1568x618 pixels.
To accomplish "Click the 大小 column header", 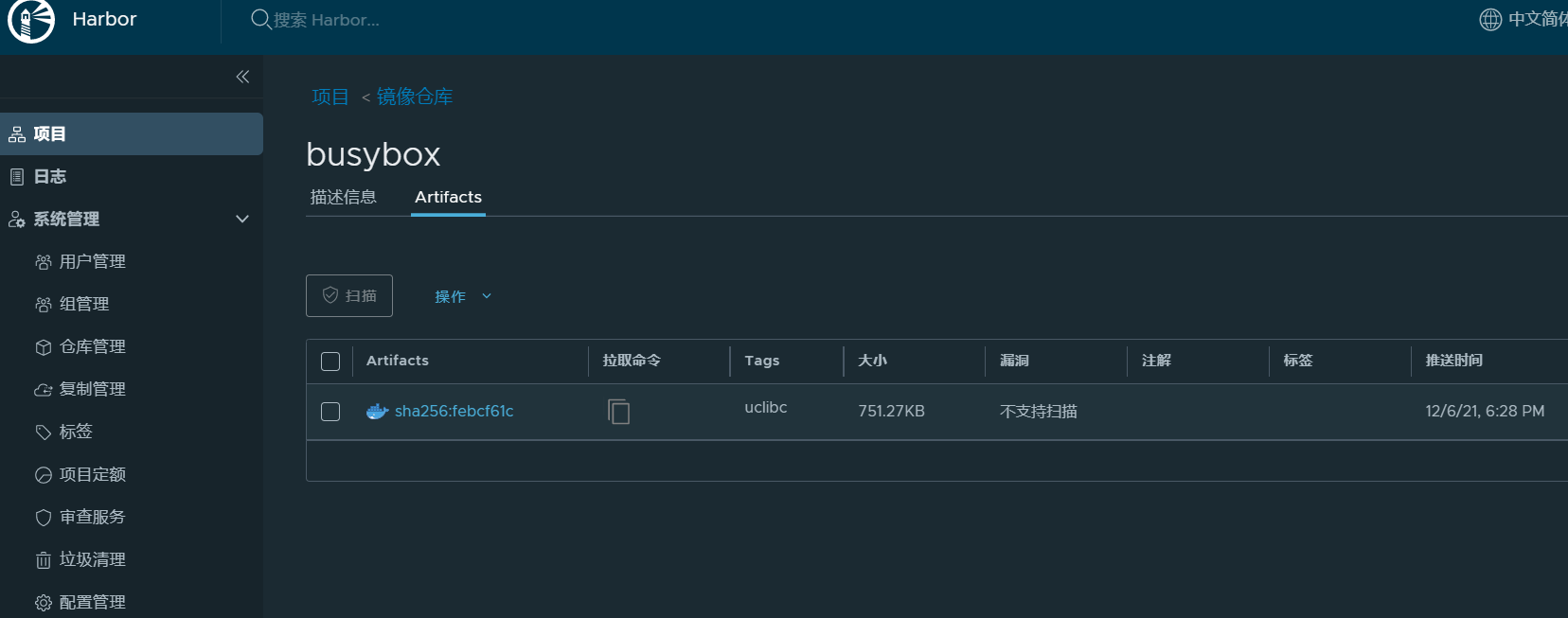I will pos(873,361).
